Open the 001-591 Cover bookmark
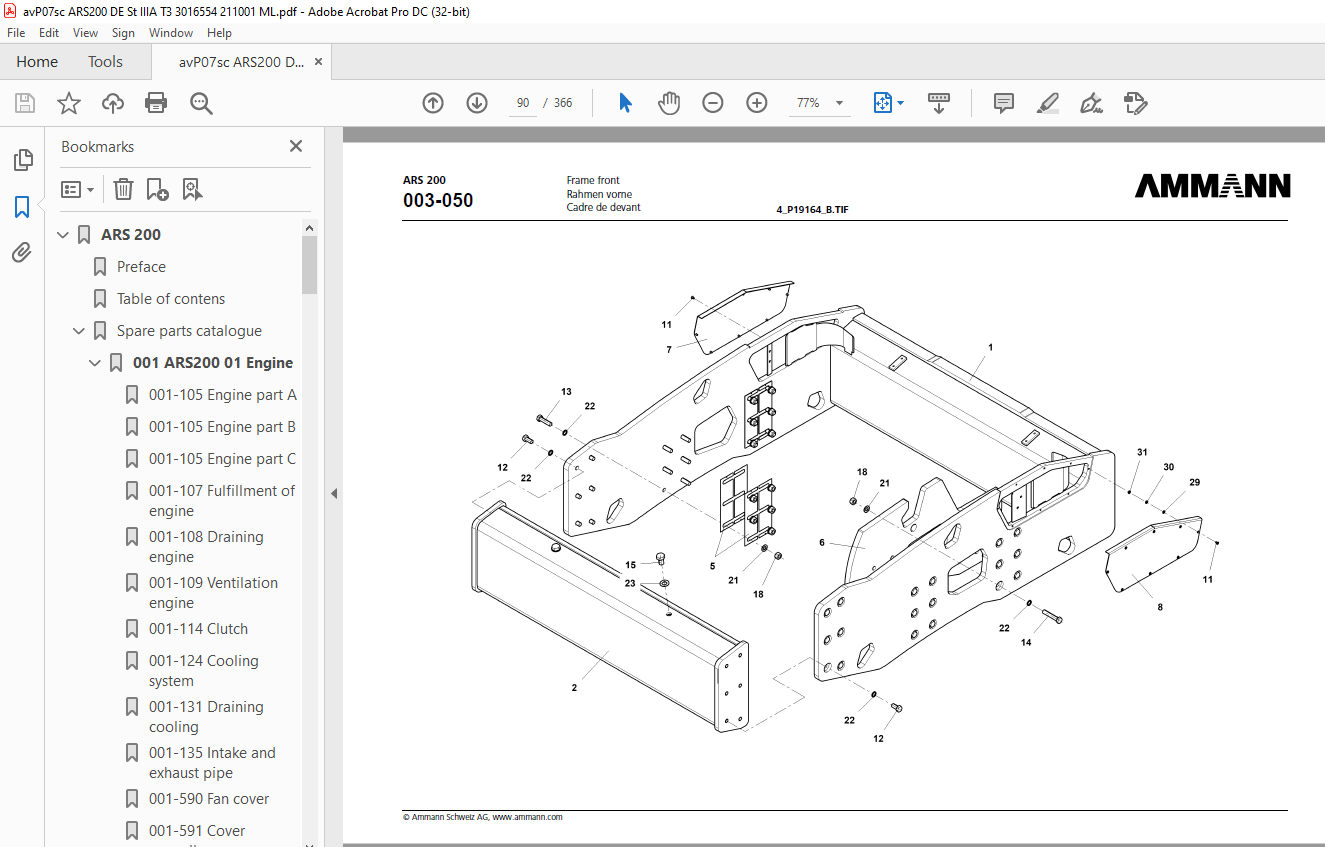Screen dimensions: 1325x847 [197, 831]
